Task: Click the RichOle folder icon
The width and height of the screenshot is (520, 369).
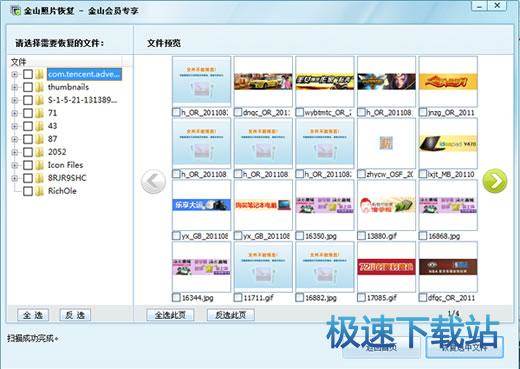Action: coord(40,191)
